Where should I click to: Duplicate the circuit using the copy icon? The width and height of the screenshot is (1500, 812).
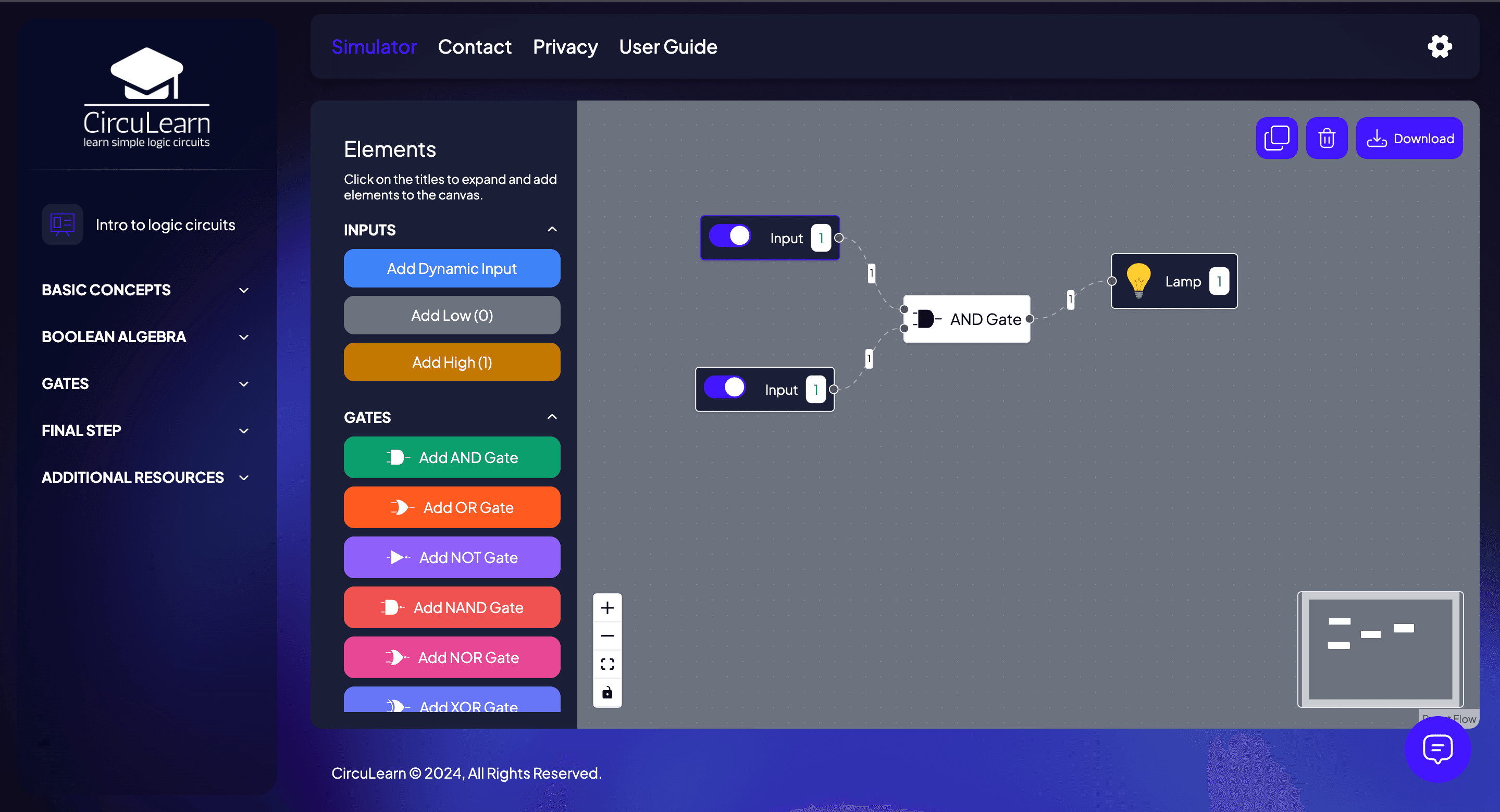pyautogui.click(x=1276, y=138)
